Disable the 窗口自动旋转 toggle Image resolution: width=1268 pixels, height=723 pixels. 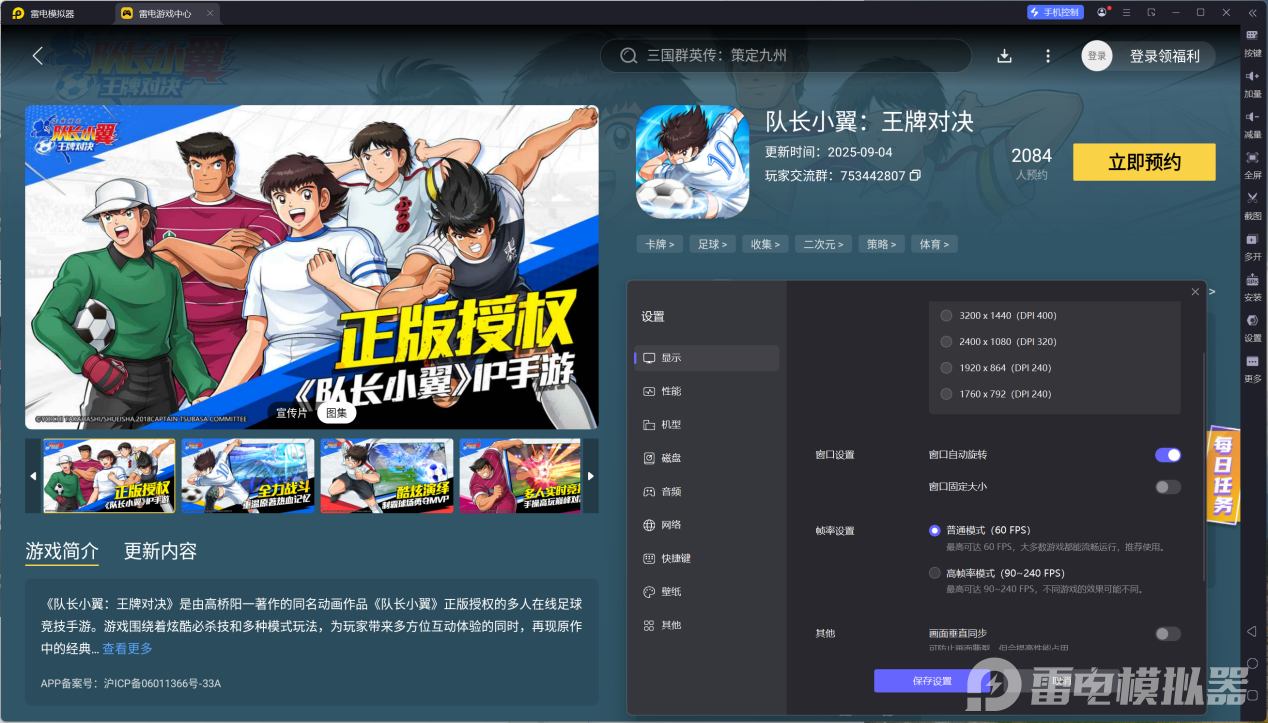(x=1167, y=455)
